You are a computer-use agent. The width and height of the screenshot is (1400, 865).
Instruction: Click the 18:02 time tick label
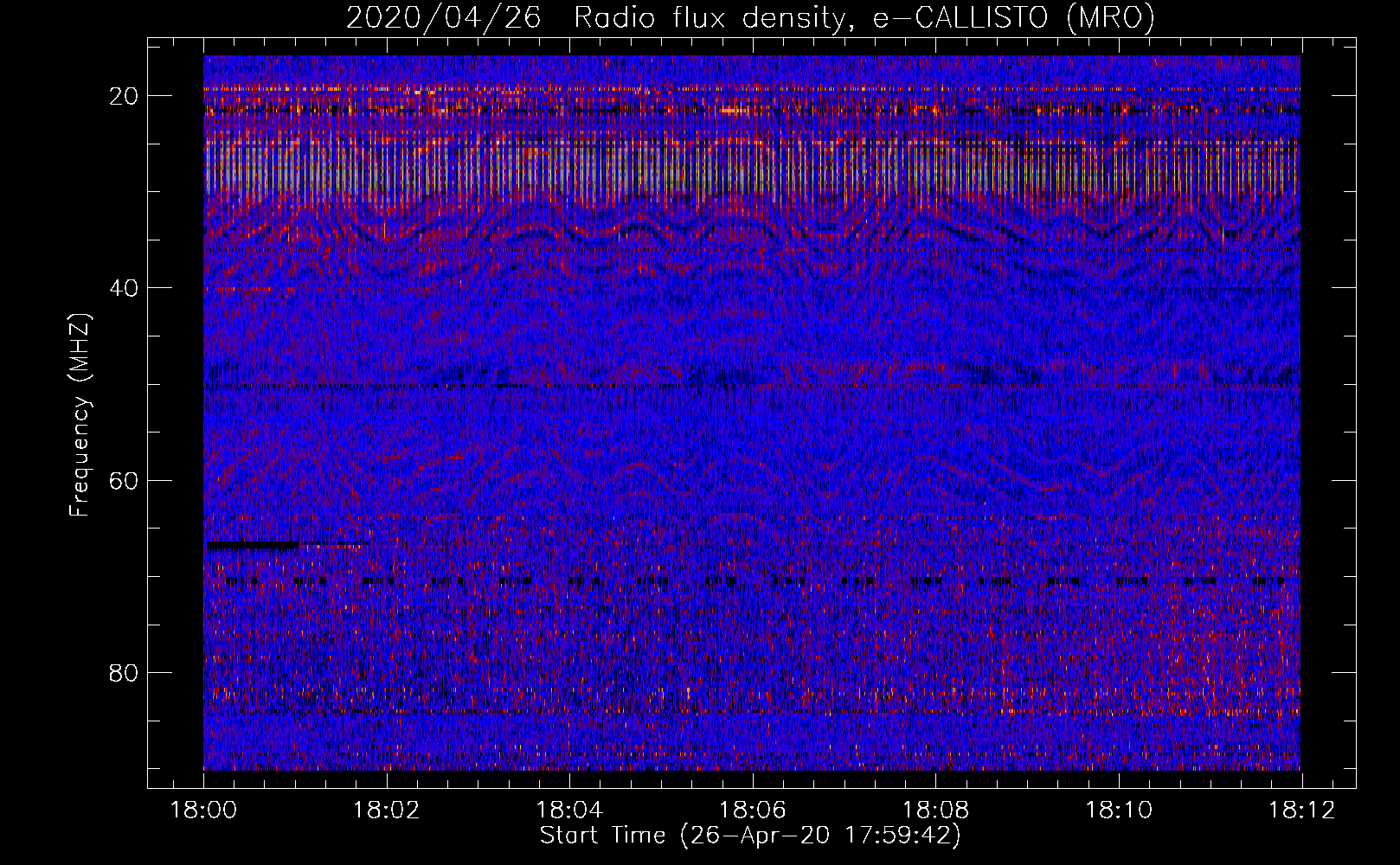pyautogui.click(x=386, y=811)
